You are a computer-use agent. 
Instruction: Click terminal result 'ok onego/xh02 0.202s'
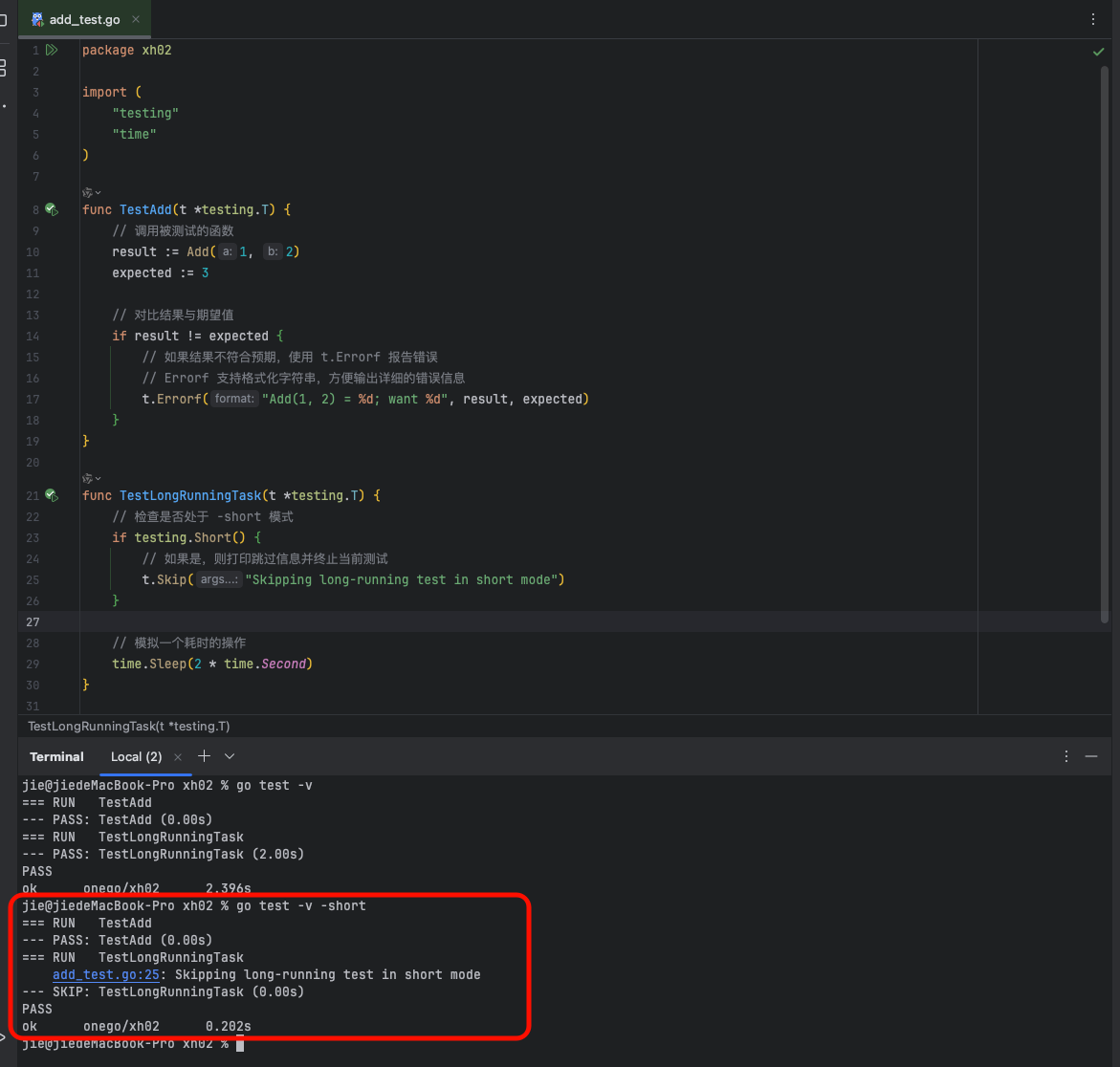click(137, 1026)
